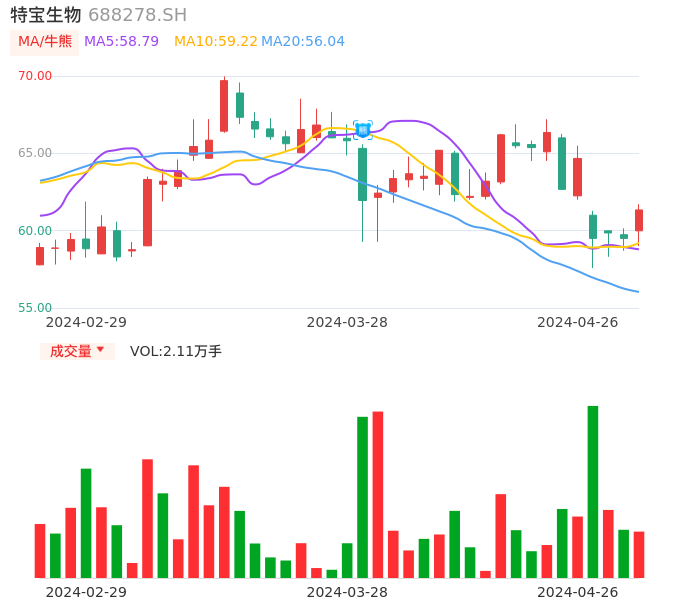Click MA20:56.04 legend entry
686x606 pixels.
pyautogui.click(x=303, y=42)
